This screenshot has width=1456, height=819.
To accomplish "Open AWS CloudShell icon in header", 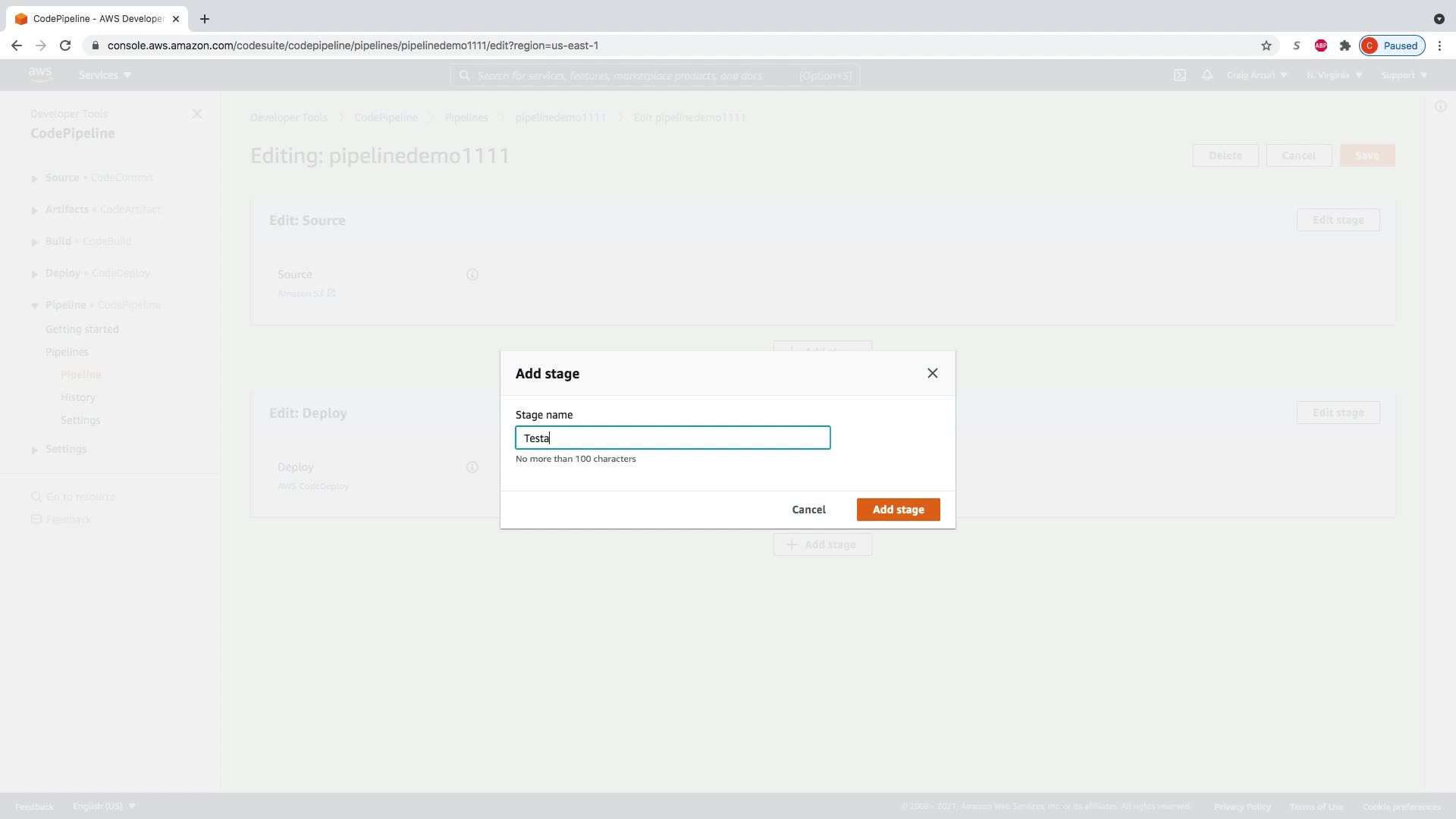I will click(x=1180, y=75).
